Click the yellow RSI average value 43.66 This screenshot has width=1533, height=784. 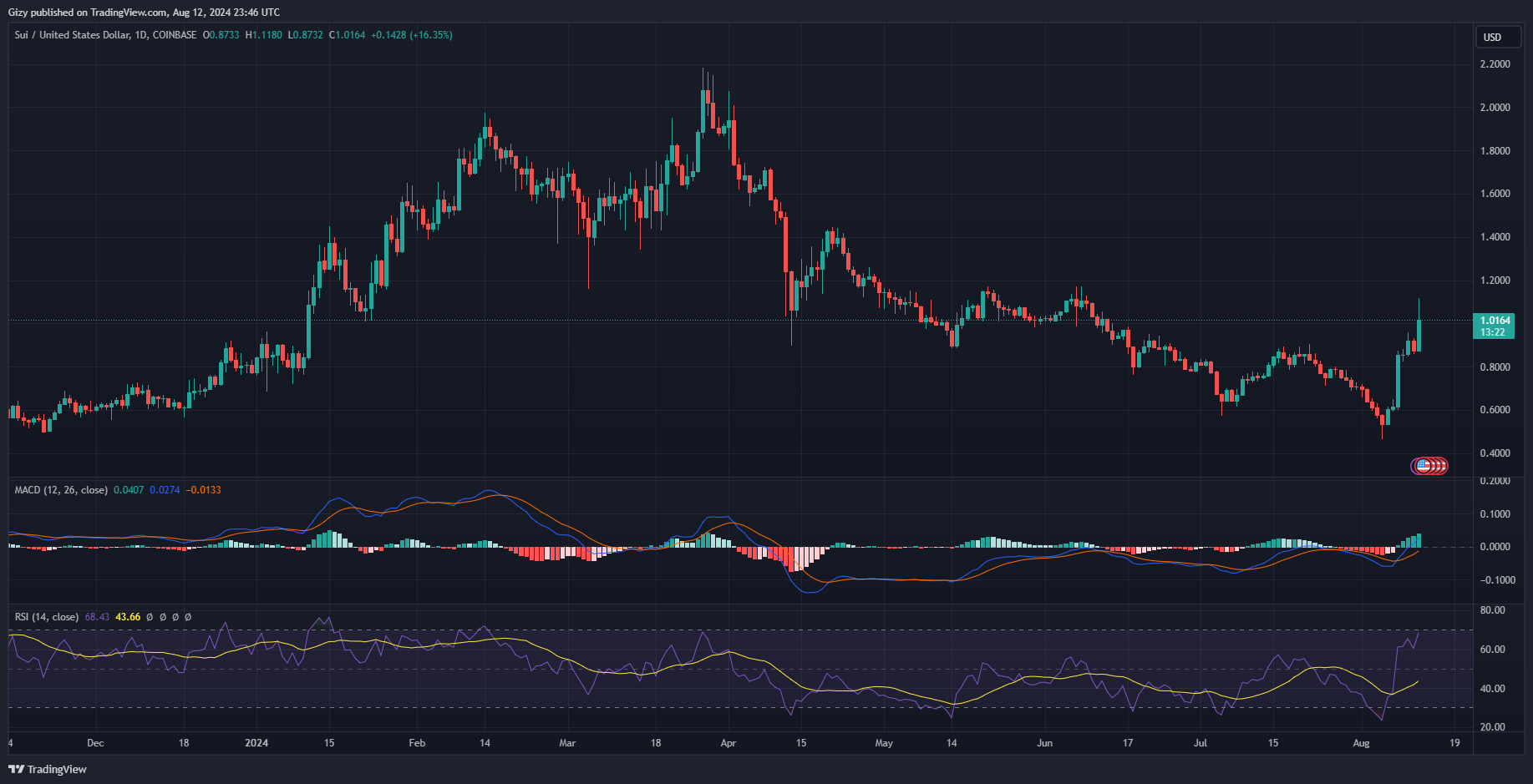pos(128,617)
